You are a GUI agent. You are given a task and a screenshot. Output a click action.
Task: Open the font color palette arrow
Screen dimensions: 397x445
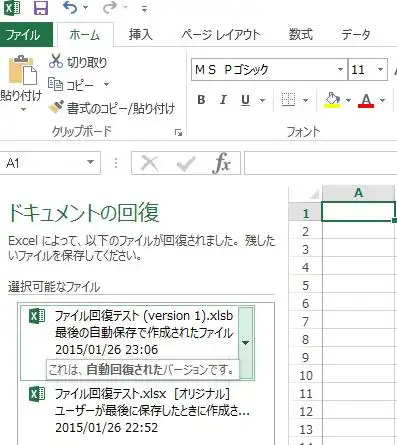coord(382,100)
